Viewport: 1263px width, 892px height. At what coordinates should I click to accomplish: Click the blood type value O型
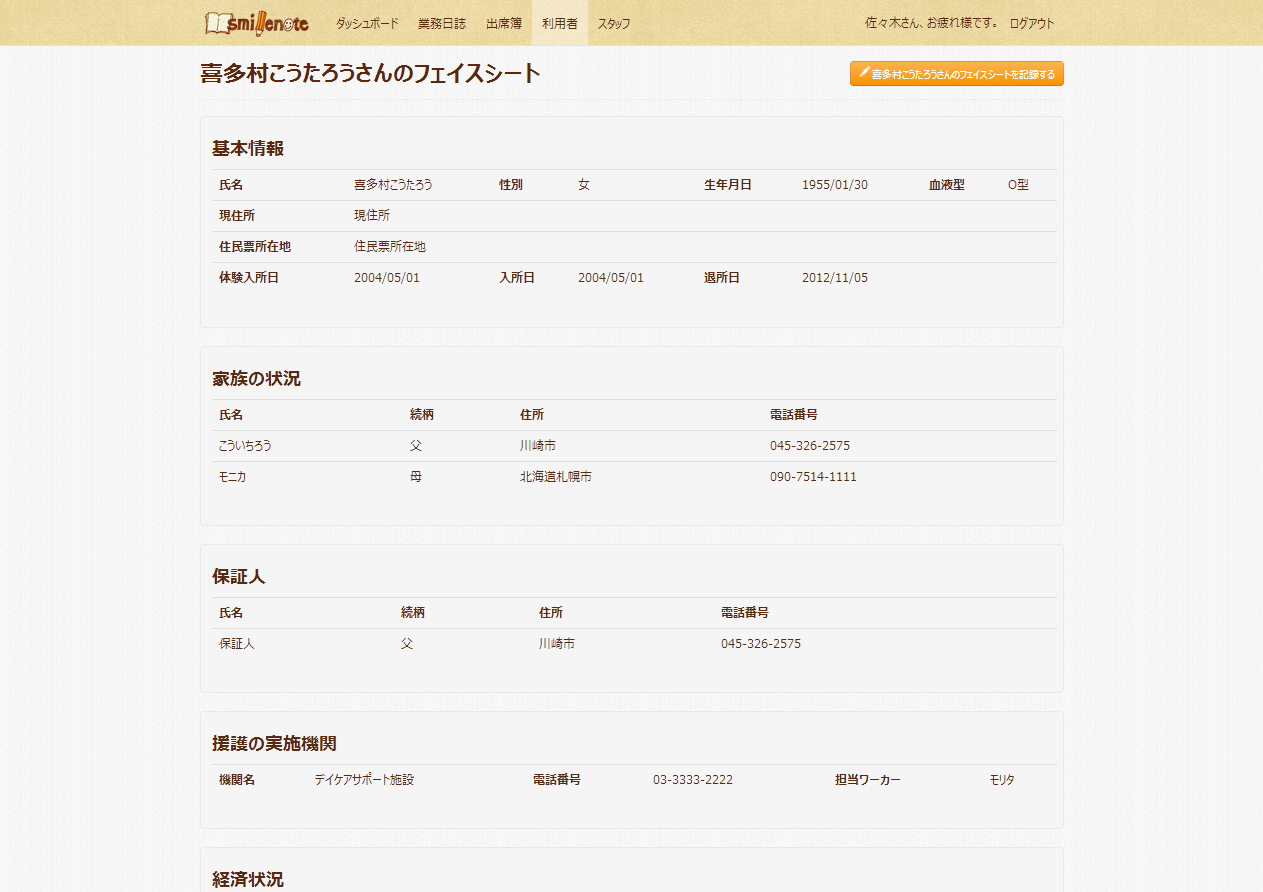click(1018, 185)
